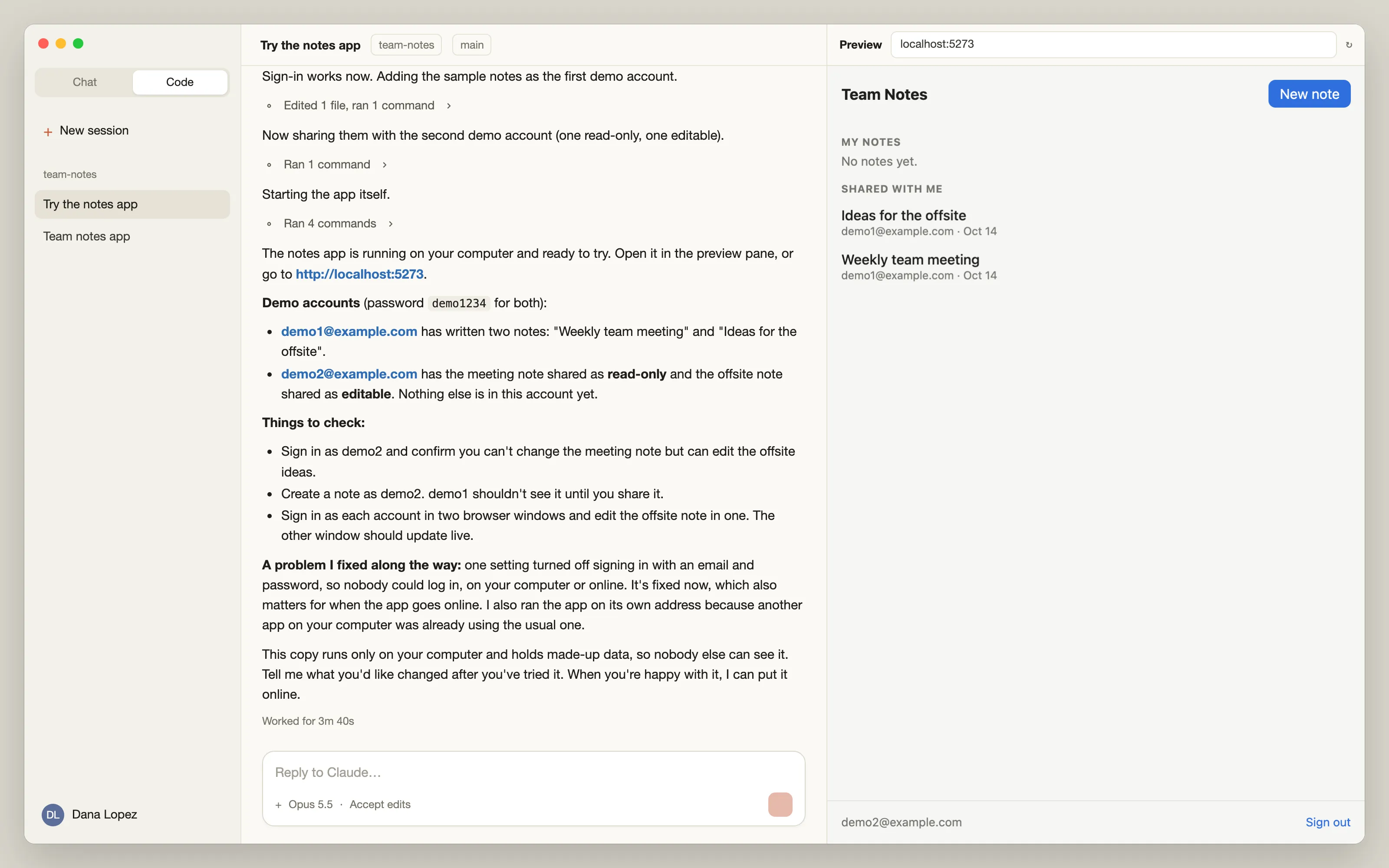Click the preview URL address bar

tap(1113, 45)
